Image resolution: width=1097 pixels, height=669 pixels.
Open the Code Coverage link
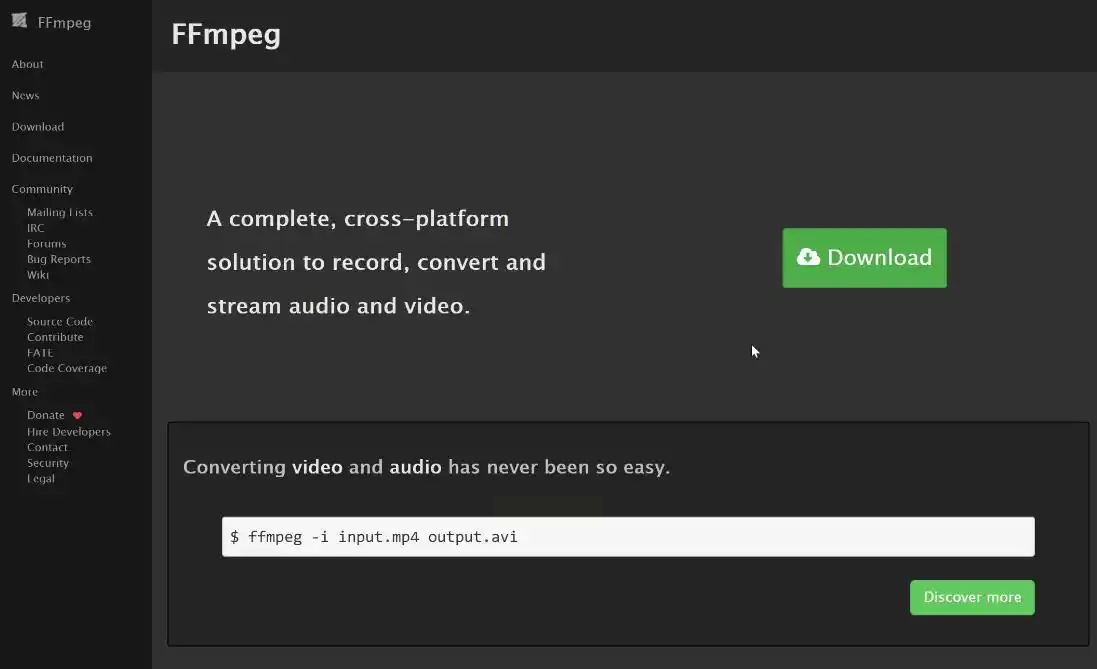click(x=67, y=368)
